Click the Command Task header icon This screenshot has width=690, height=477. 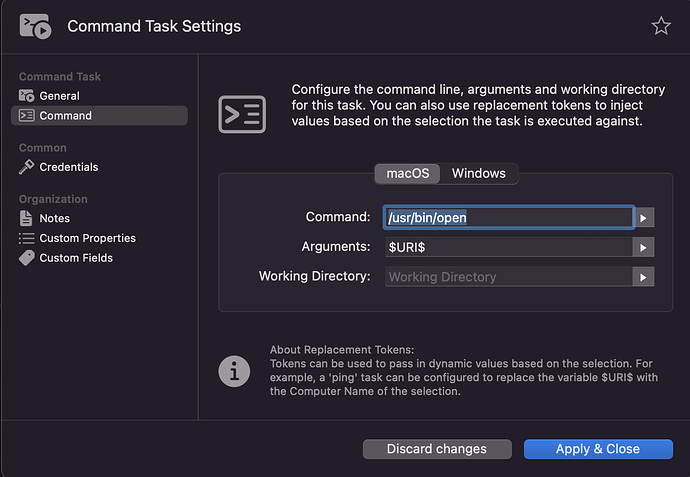tap(35, 27)
